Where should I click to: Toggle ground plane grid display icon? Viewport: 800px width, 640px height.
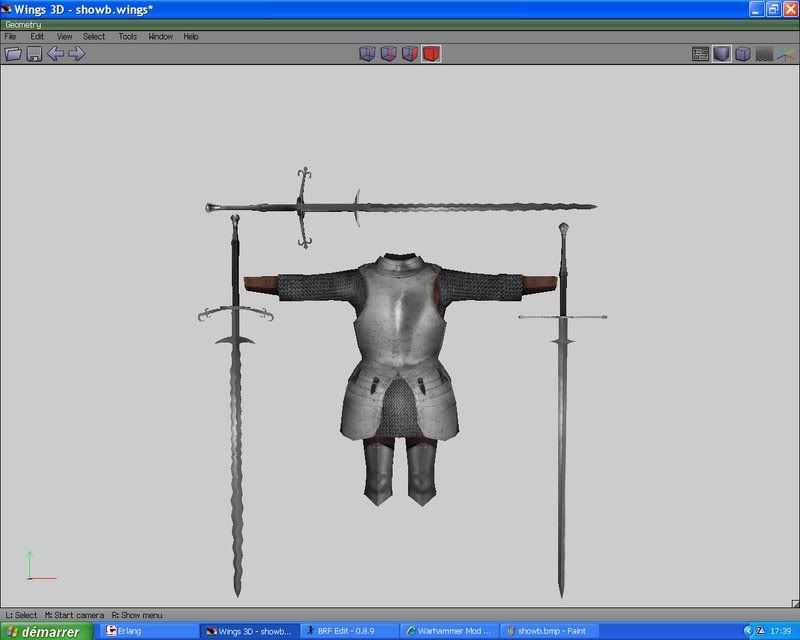pos(764,53)
